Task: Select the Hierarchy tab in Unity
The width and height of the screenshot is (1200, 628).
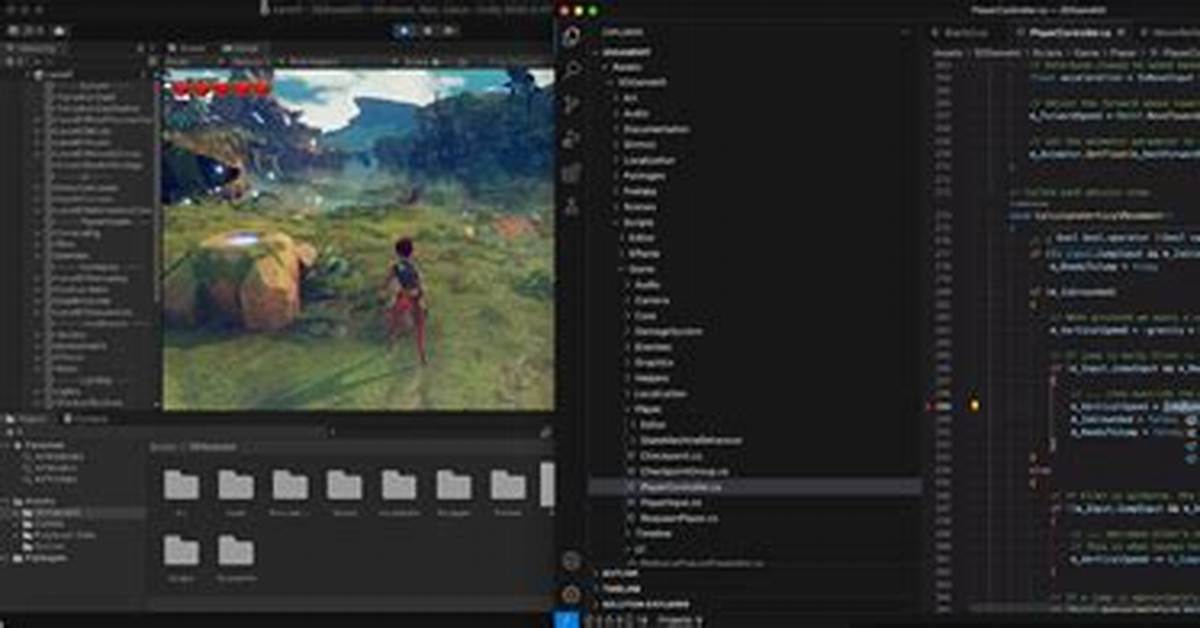Action: [34, 48]
